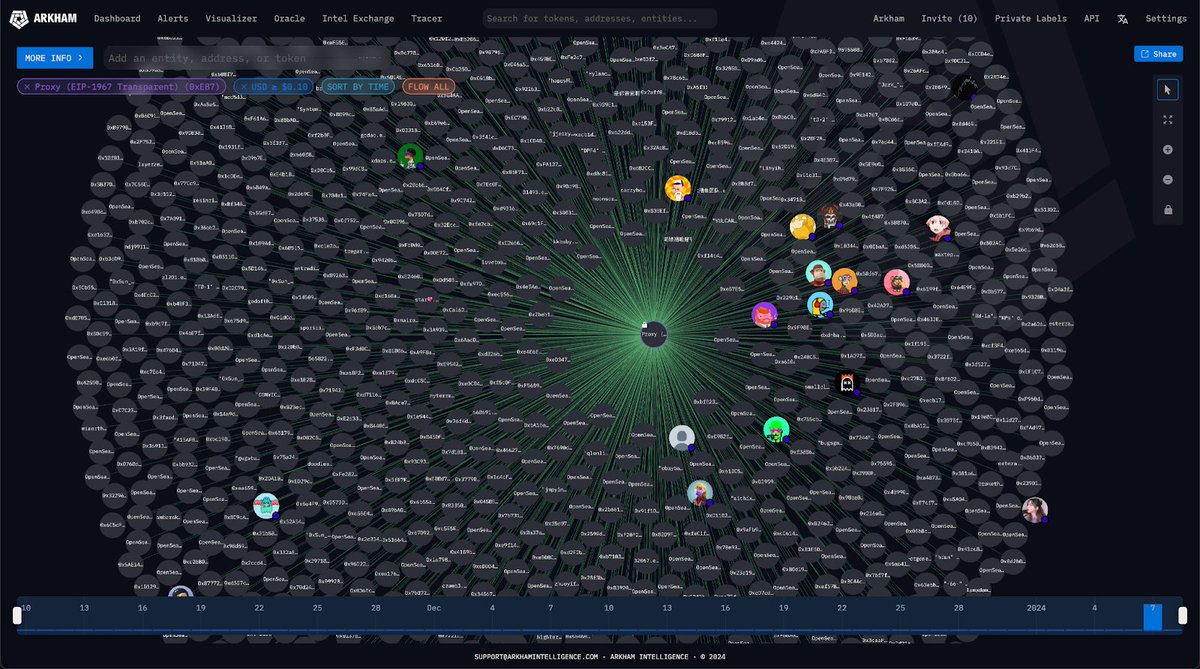Open the language translation selector icon

[1122, 18]
